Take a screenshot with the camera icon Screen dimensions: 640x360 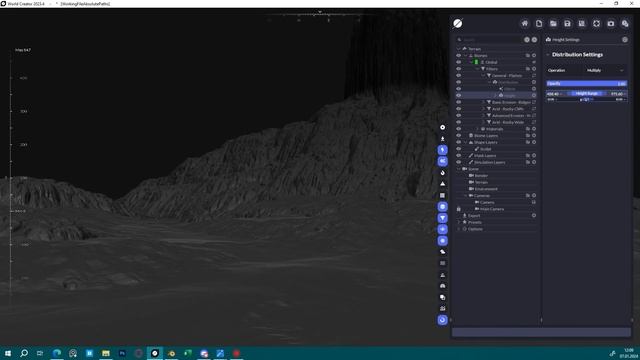(x=611, y=24)
